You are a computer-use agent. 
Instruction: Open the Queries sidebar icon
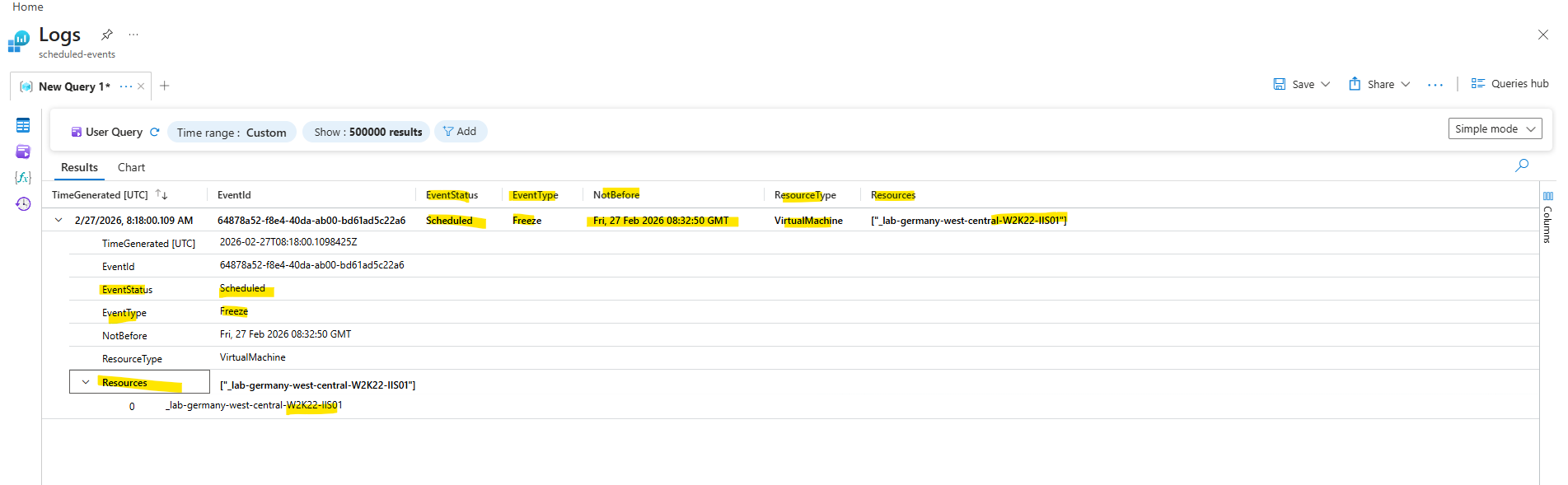tap(23, 152)
